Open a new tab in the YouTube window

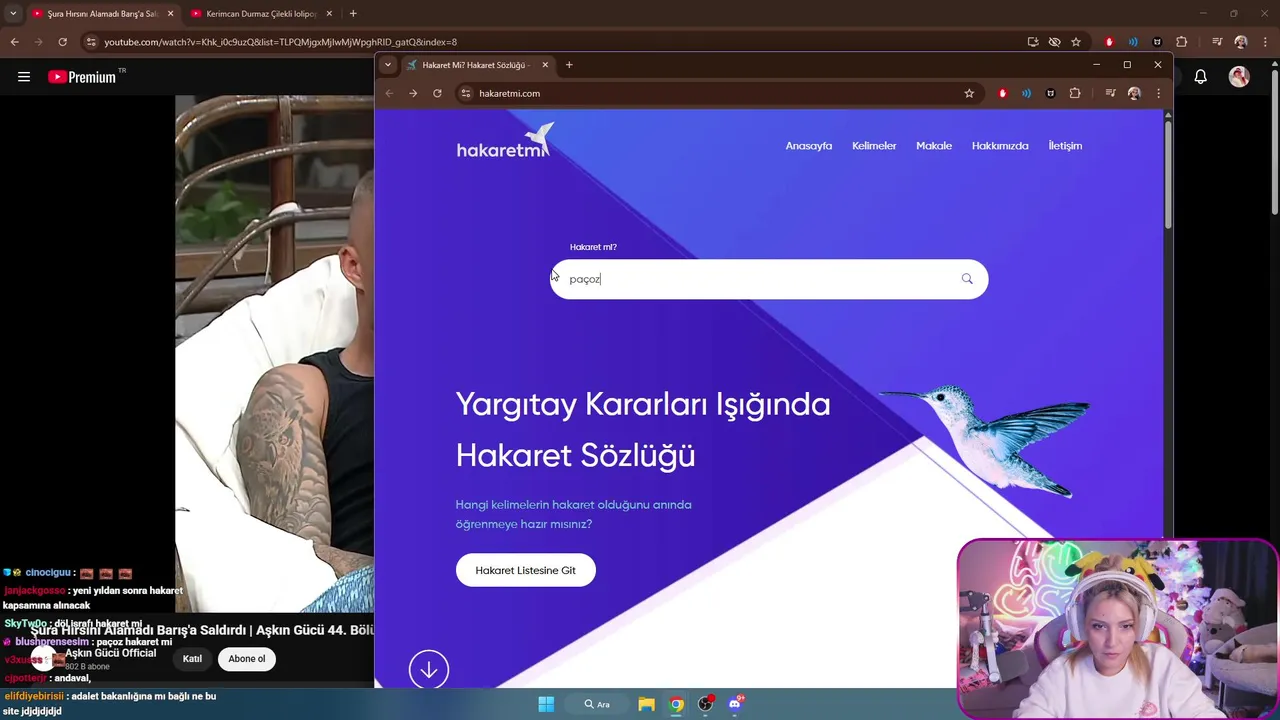point(353,14)
